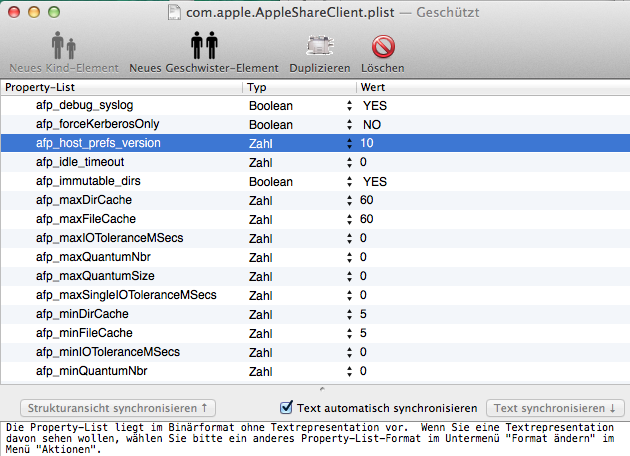
Task: Select the afp_maxQuantumNbr key
Action: 93,257
